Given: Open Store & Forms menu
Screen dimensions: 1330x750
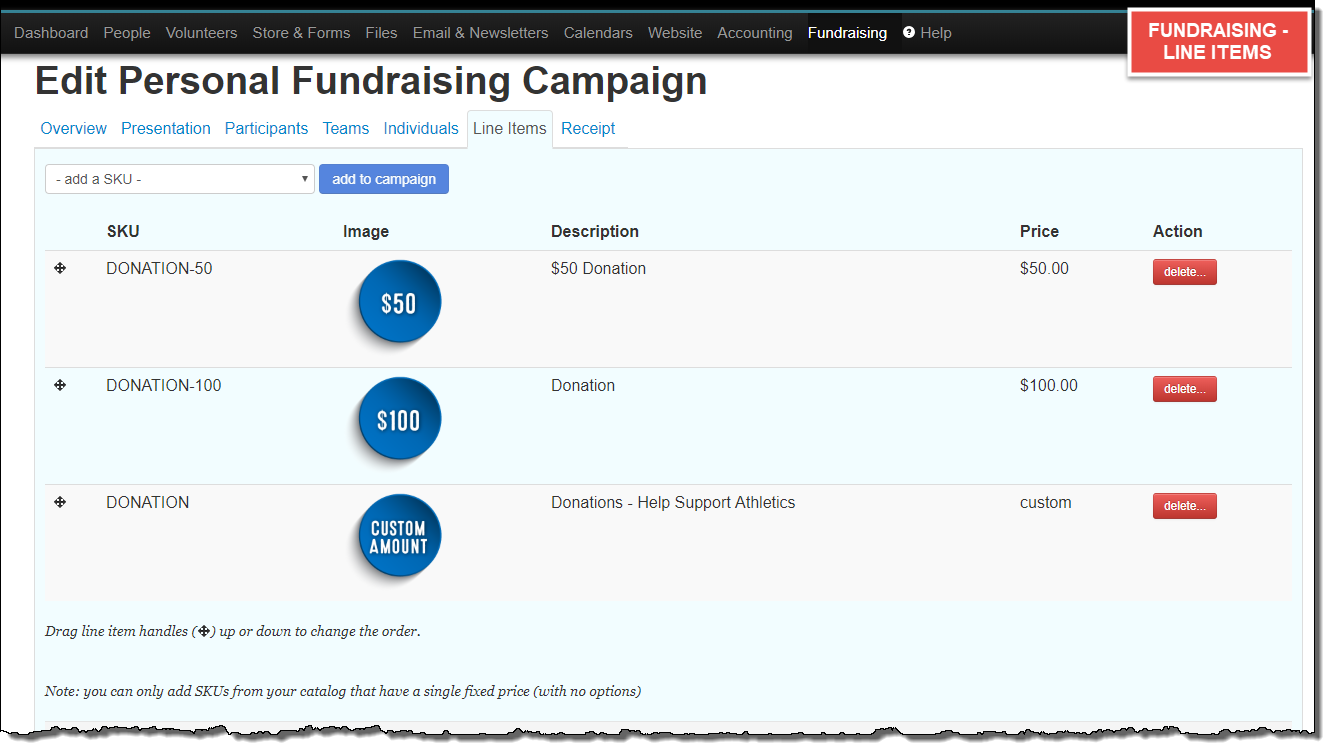Looking at the screenshot, I should point(301,33).
